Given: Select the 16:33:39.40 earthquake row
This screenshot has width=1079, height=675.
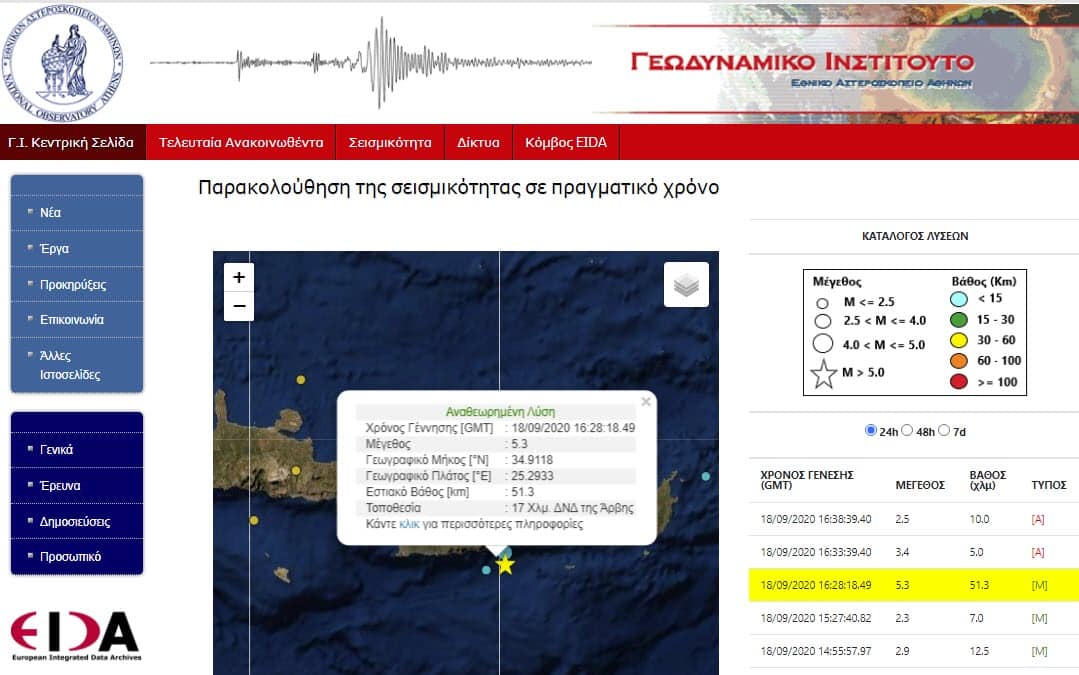Looking at the screenshot, I should click(914, 552).
